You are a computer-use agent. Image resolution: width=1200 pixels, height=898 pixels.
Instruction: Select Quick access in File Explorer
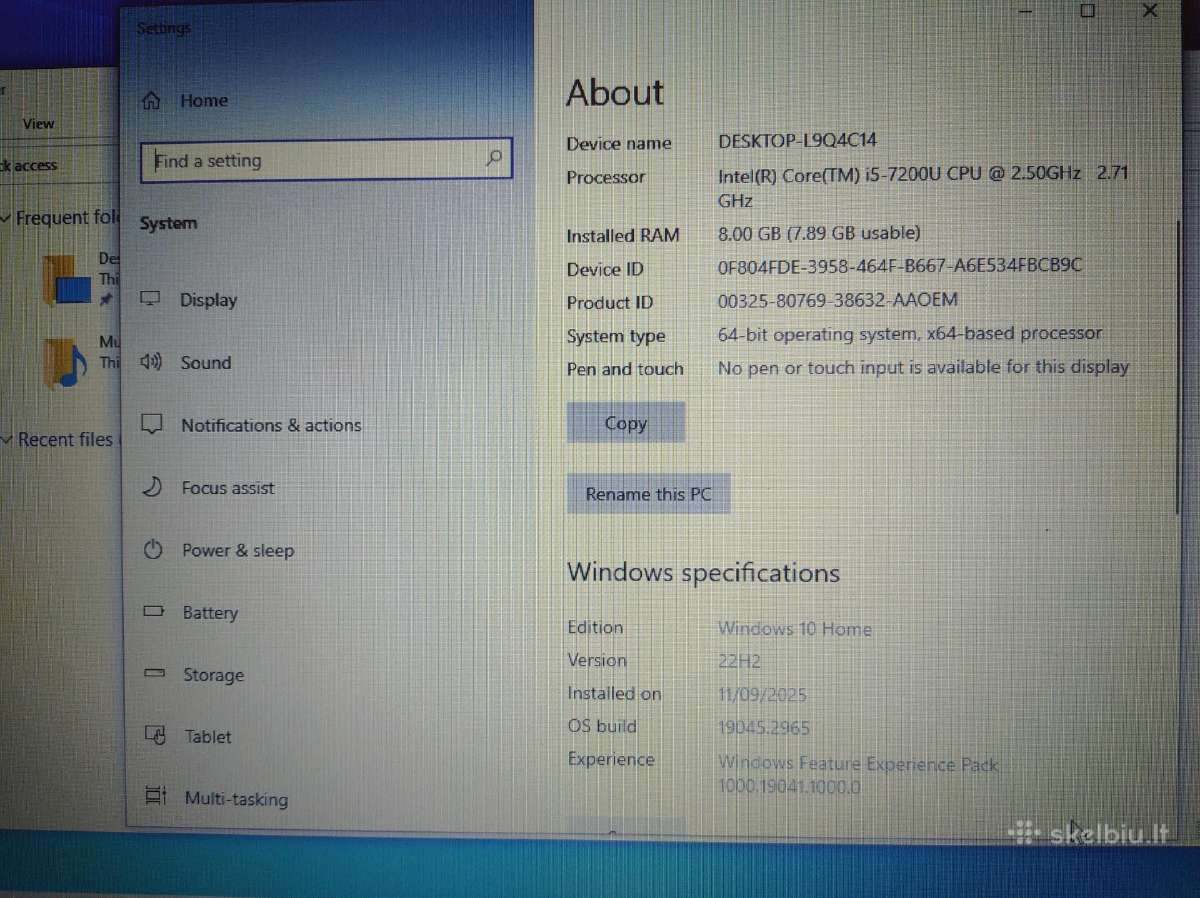tap(30, 165)
